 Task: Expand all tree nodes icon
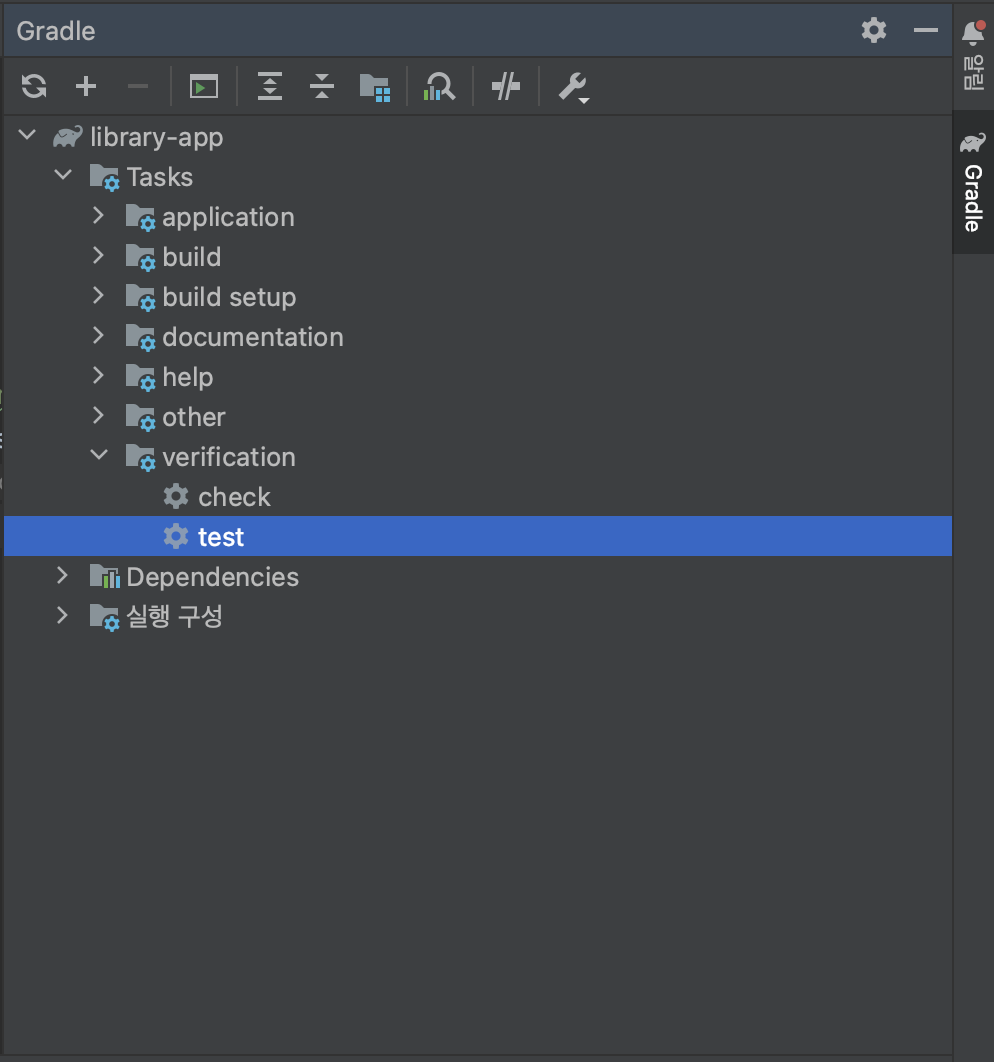(x=269, y=87)
